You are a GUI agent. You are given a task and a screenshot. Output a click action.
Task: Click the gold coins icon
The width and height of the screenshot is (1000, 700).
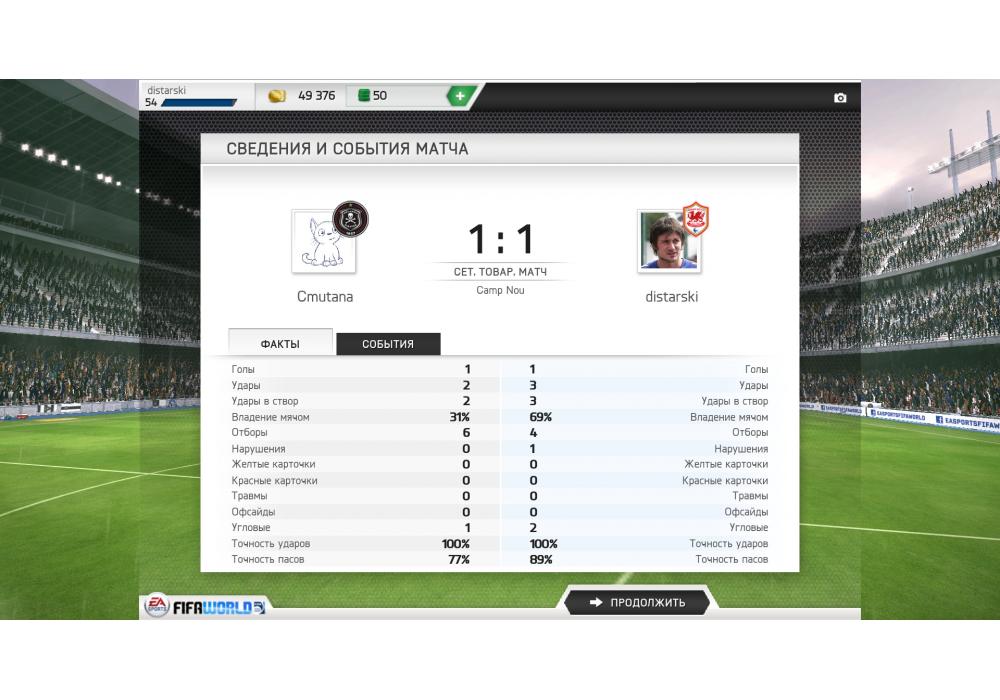click(x=277, y=96)
